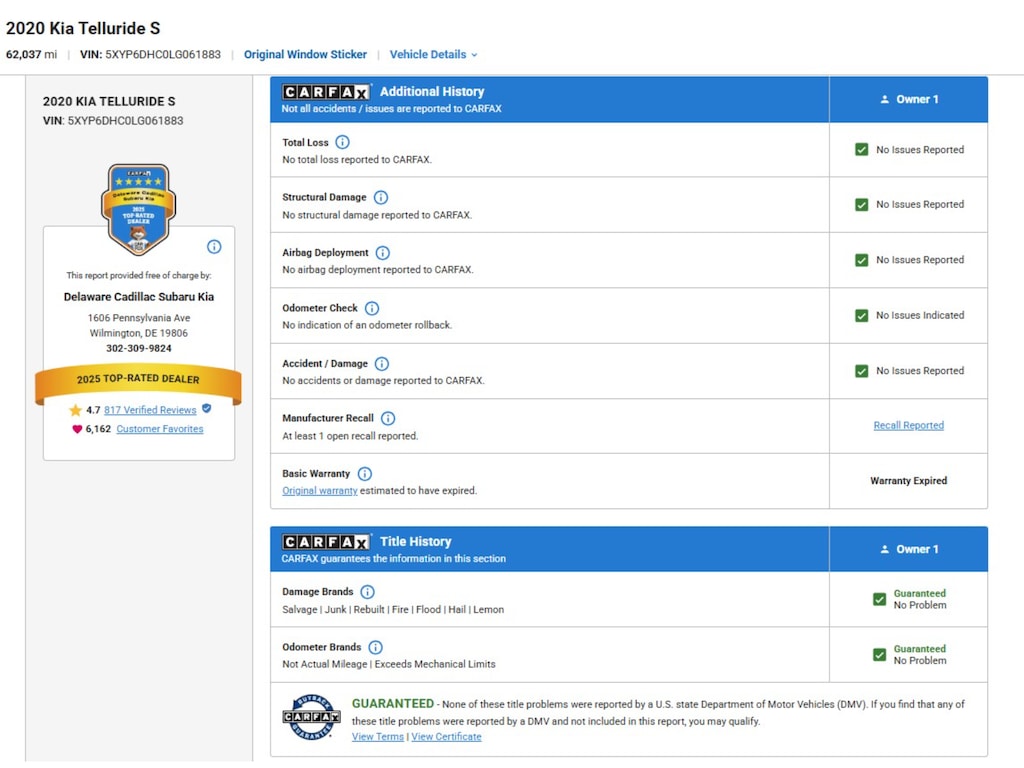Click the Accident / Damage info icon

click(x=382, y=364)
